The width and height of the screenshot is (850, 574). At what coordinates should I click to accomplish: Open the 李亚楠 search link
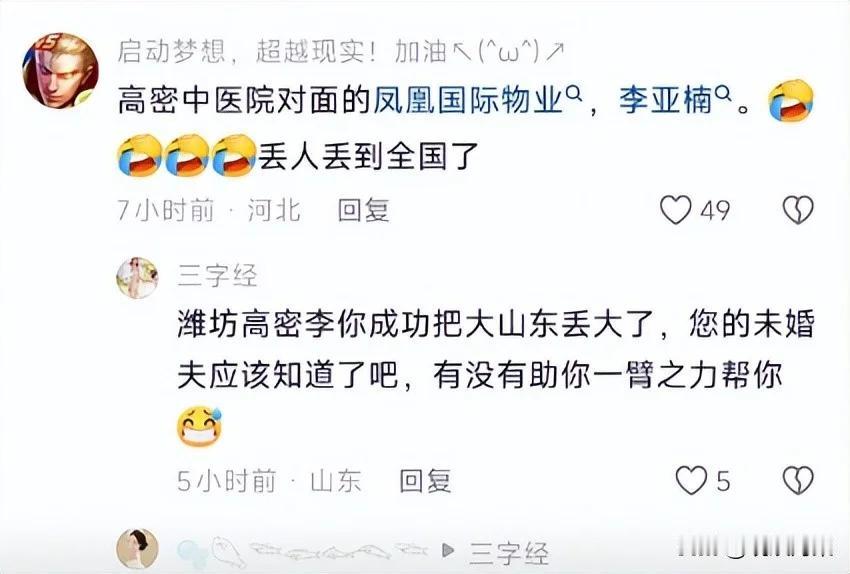[666, 100]
